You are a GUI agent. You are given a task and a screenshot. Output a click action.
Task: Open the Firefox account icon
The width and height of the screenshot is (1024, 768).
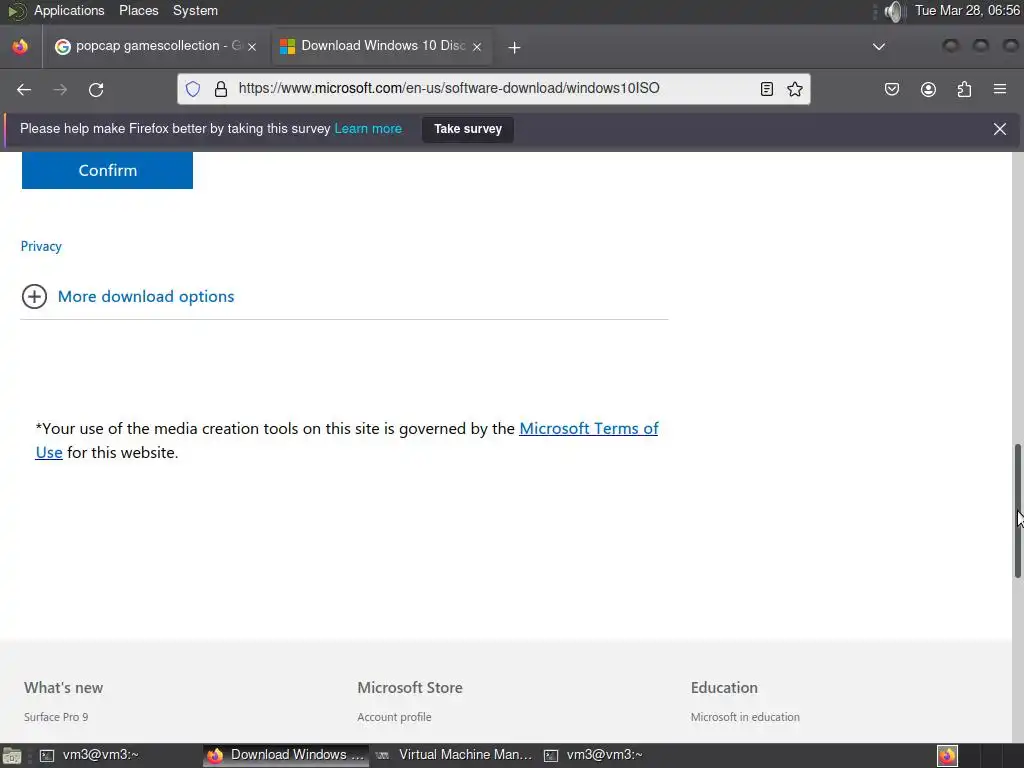tap(928, 89)
